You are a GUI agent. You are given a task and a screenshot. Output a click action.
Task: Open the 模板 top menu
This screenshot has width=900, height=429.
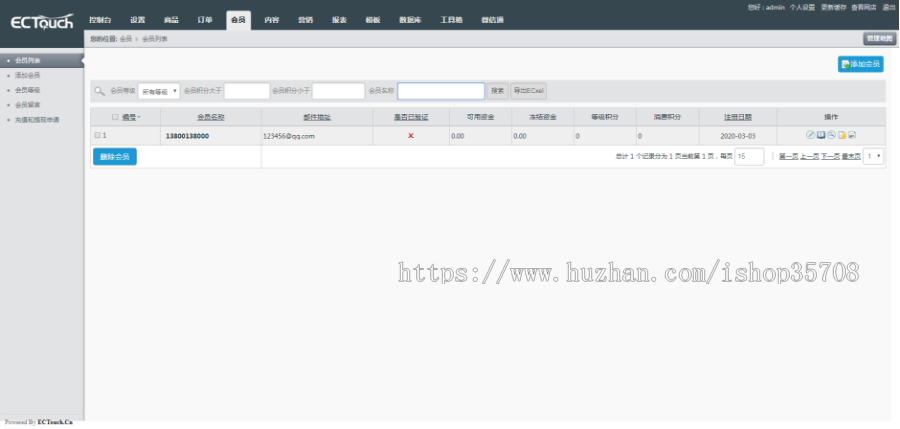pos(373,20)
